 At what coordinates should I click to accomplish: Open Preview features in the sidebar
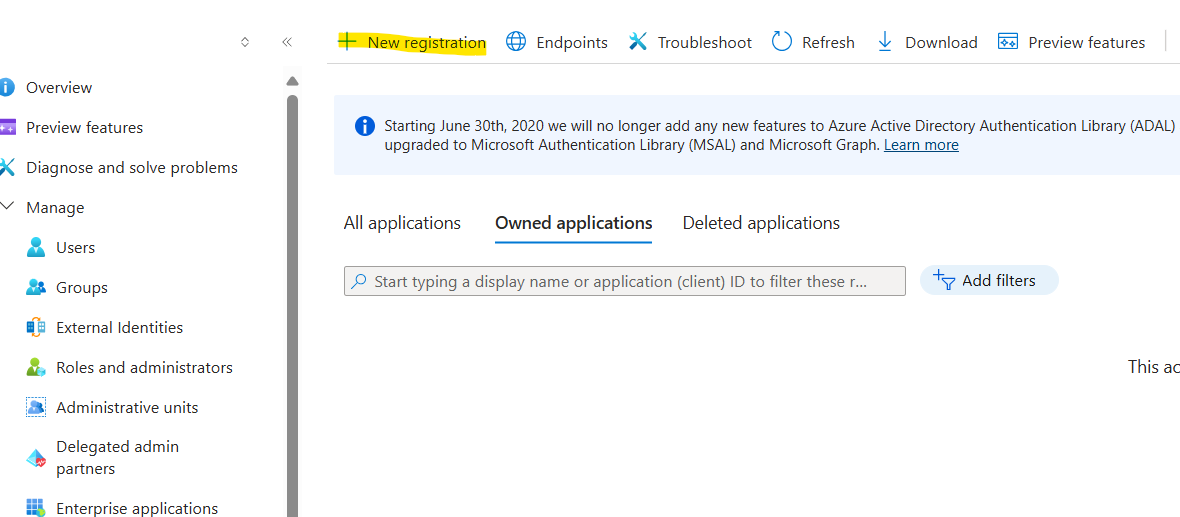pos(84,127)
